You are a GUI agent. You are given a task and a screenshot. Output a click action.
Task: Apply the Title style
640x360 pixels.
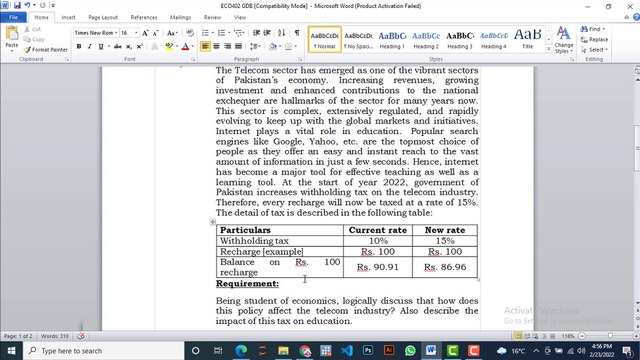[527, 40]
